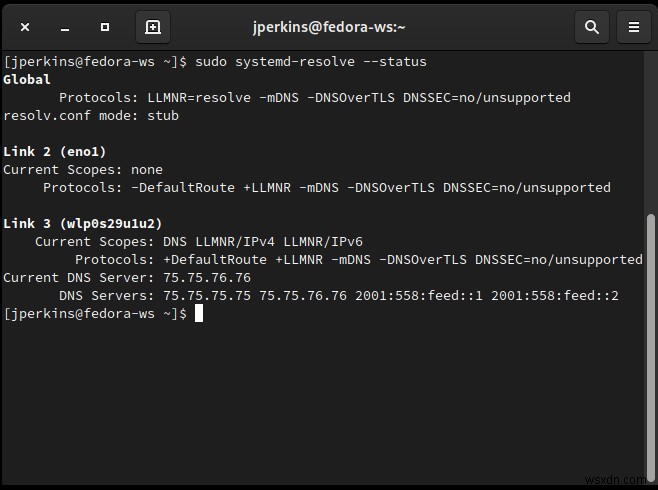This screenshot has width=658, height=490.
Task: Open the hamburger menu
Action: click(634, 27)
